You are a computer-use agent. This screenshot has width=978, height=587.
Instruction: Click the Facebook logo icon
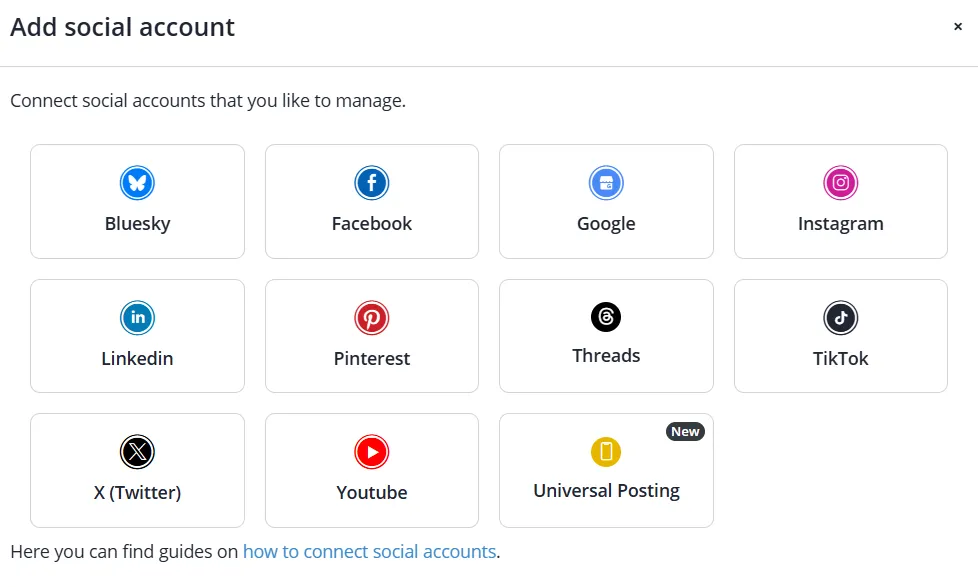pyautogui.click(x=371, y=183)
